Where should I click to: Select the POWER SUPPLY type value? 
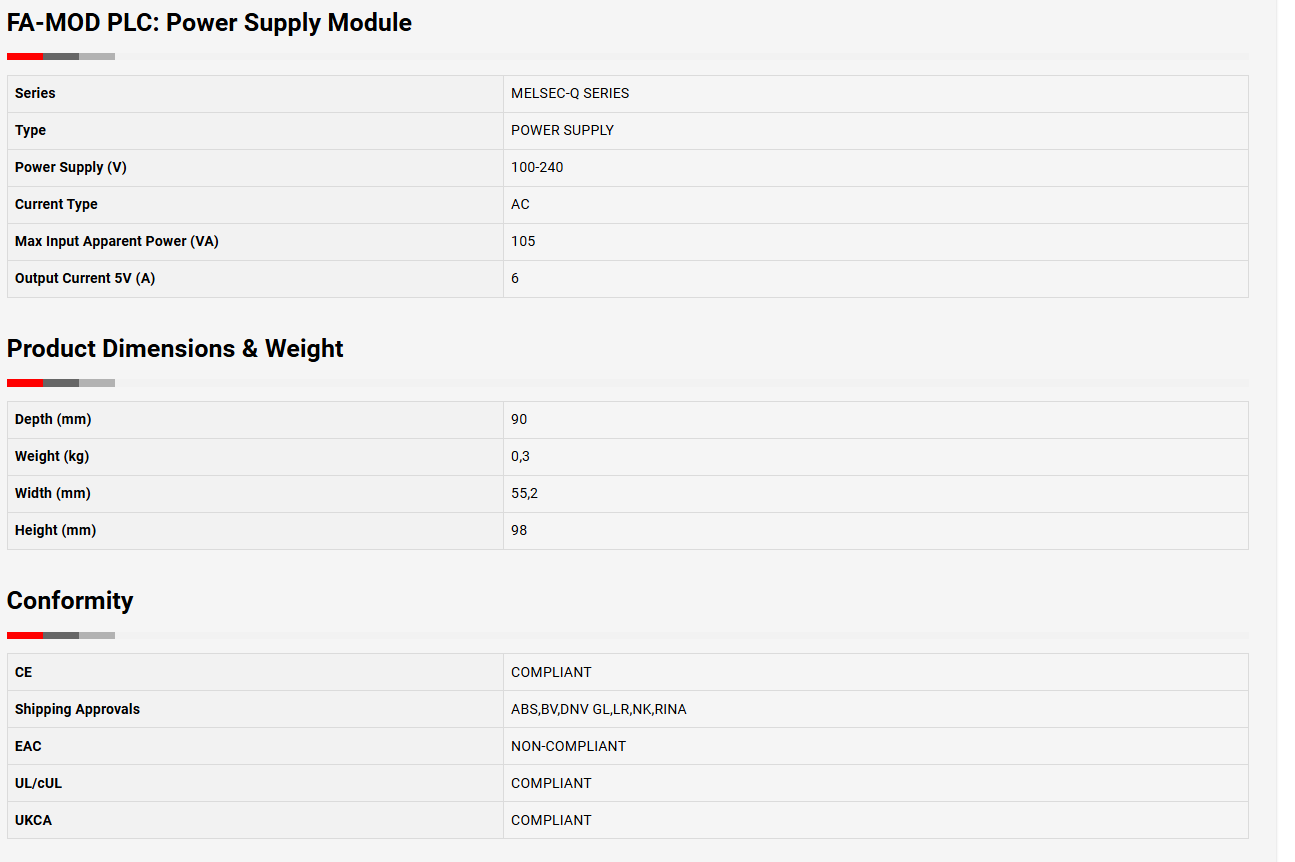pos(562,130)
